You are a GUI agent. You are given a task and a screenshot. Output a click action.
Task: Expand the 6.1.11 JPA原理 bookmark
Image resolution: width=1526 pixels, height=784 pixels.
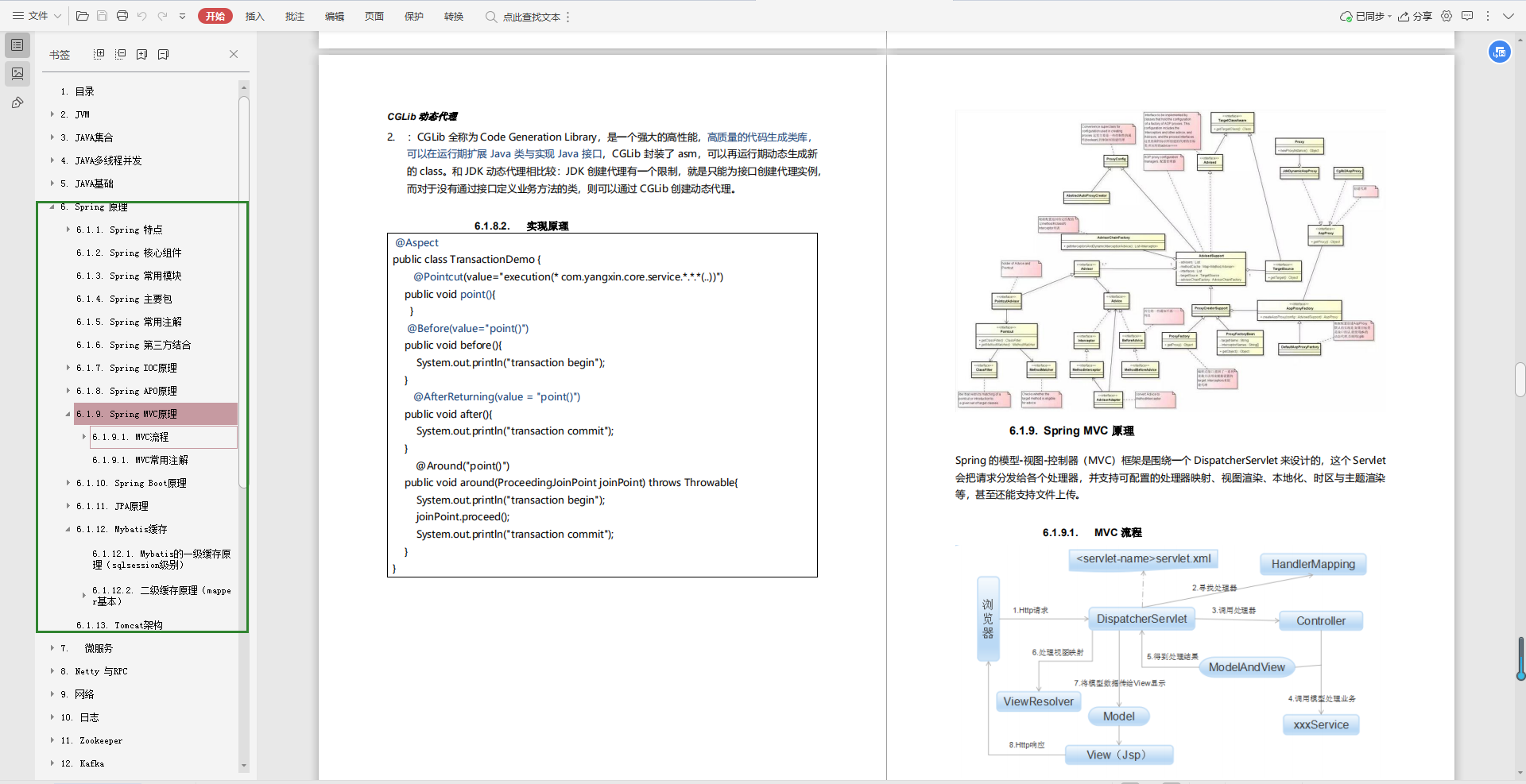68,506
